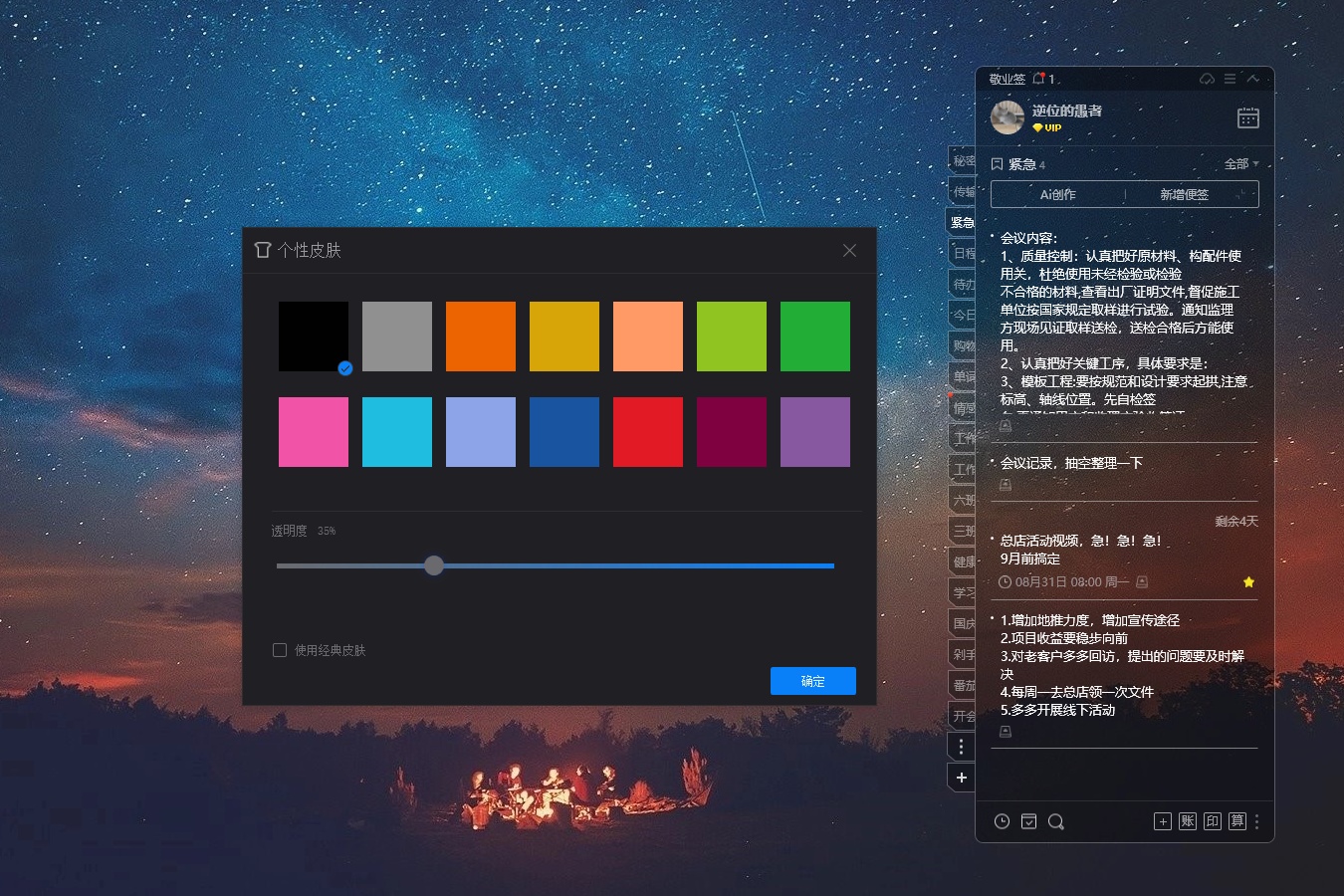Open the 今日 side tab
This screenshot has height=896, width=1344.
(962, 315)
